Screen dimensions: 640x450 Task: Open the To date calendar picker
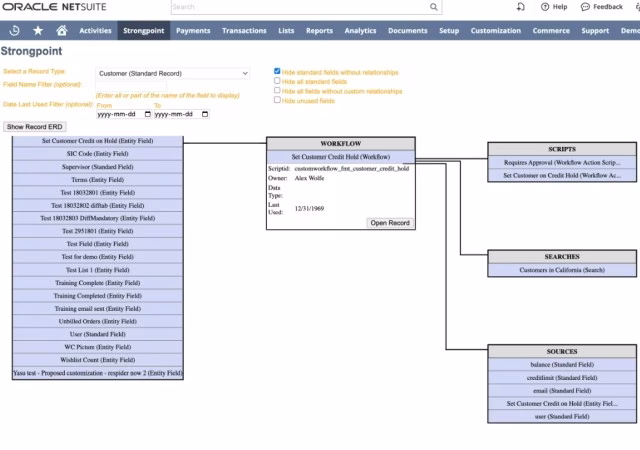point(205,114)
